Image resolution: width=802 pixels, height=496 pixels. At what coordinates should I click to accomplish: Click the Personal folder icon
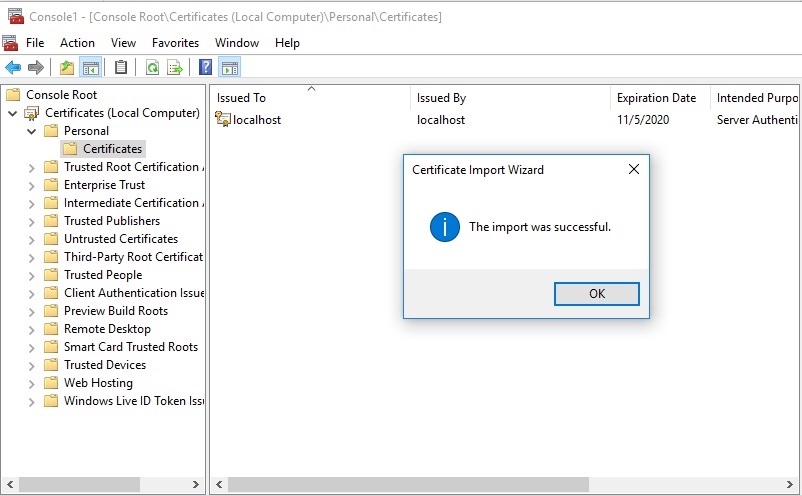tap(51, 131)
